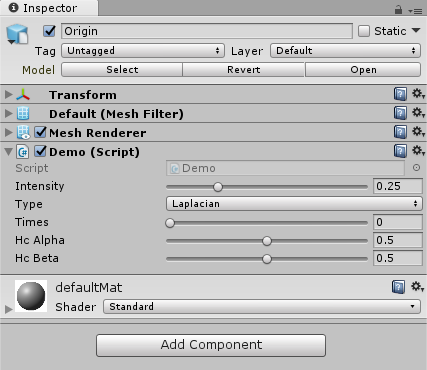Click the Model Revert button
Image resolution: width=427 pixels, height=370 pixels.
pyautogui.click(x=244, y=70)
